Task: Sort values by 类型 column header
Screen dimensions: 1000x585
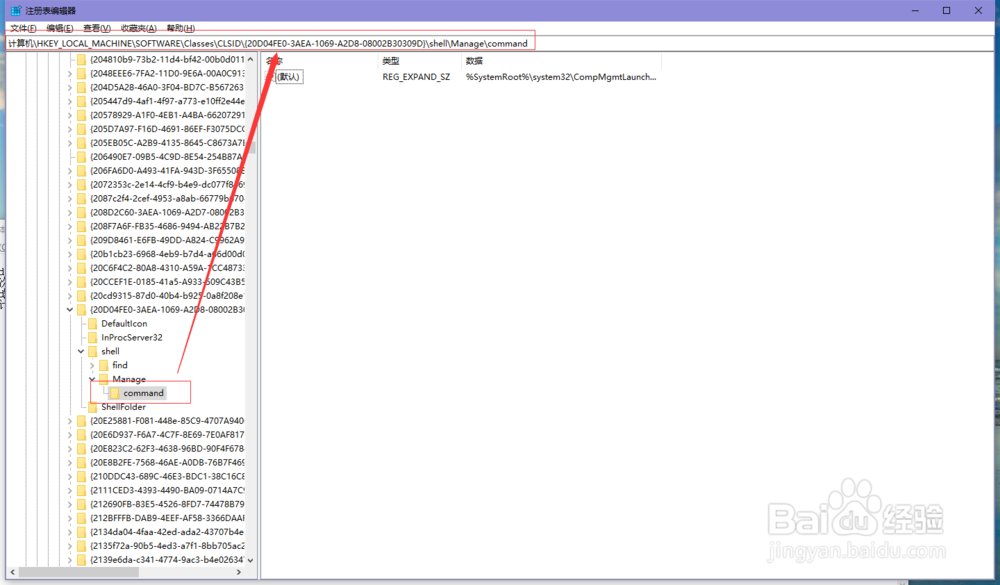Action: [420, 61]
